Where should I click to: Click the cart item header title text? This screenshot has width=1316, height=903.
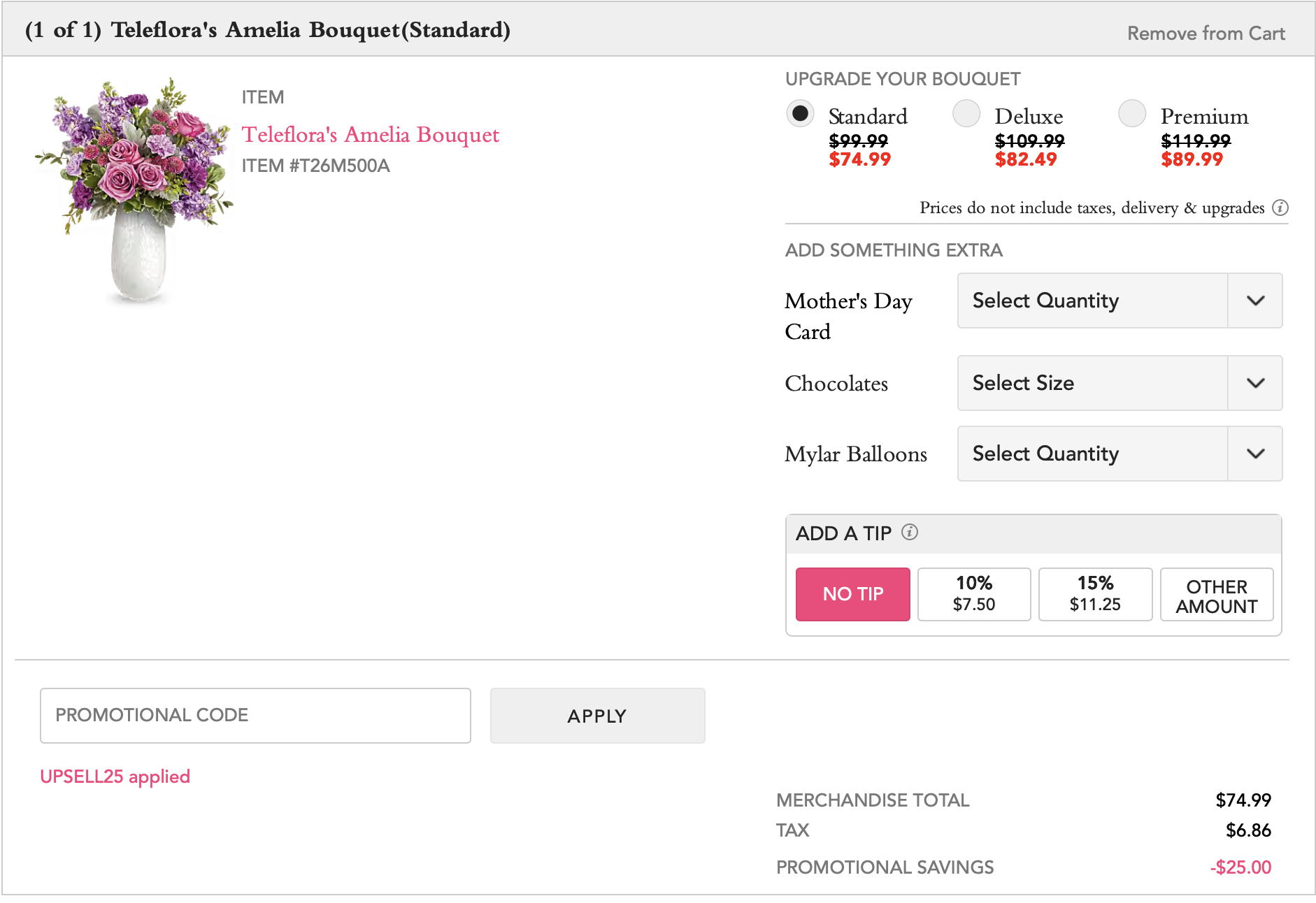coord(268,30)
